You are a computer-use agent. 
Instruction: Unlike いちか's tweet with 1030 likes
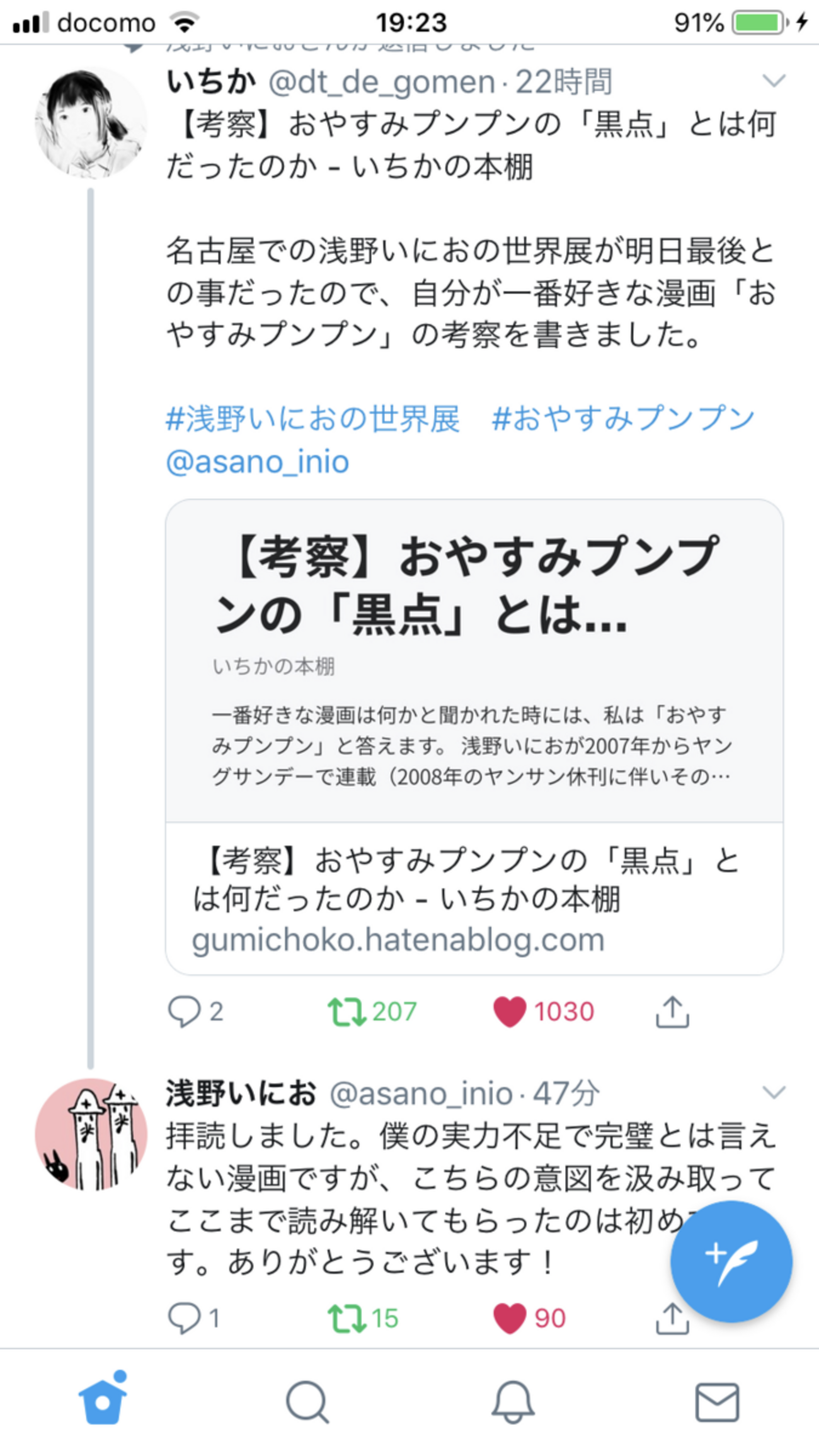509,1011
